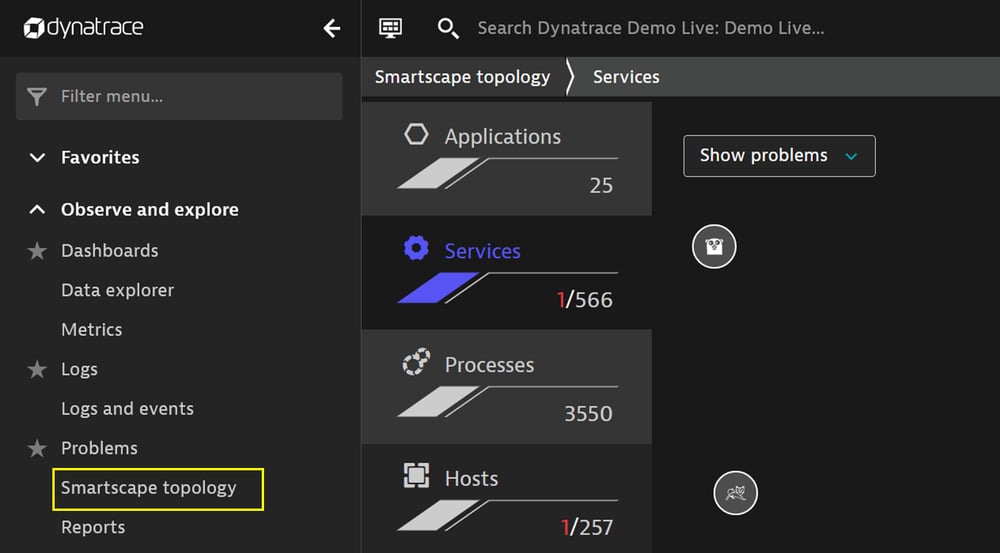Click the Smartscape topology breadcrumb
This screenshot has height=553, width=1000.
click(x=462, y=77)
